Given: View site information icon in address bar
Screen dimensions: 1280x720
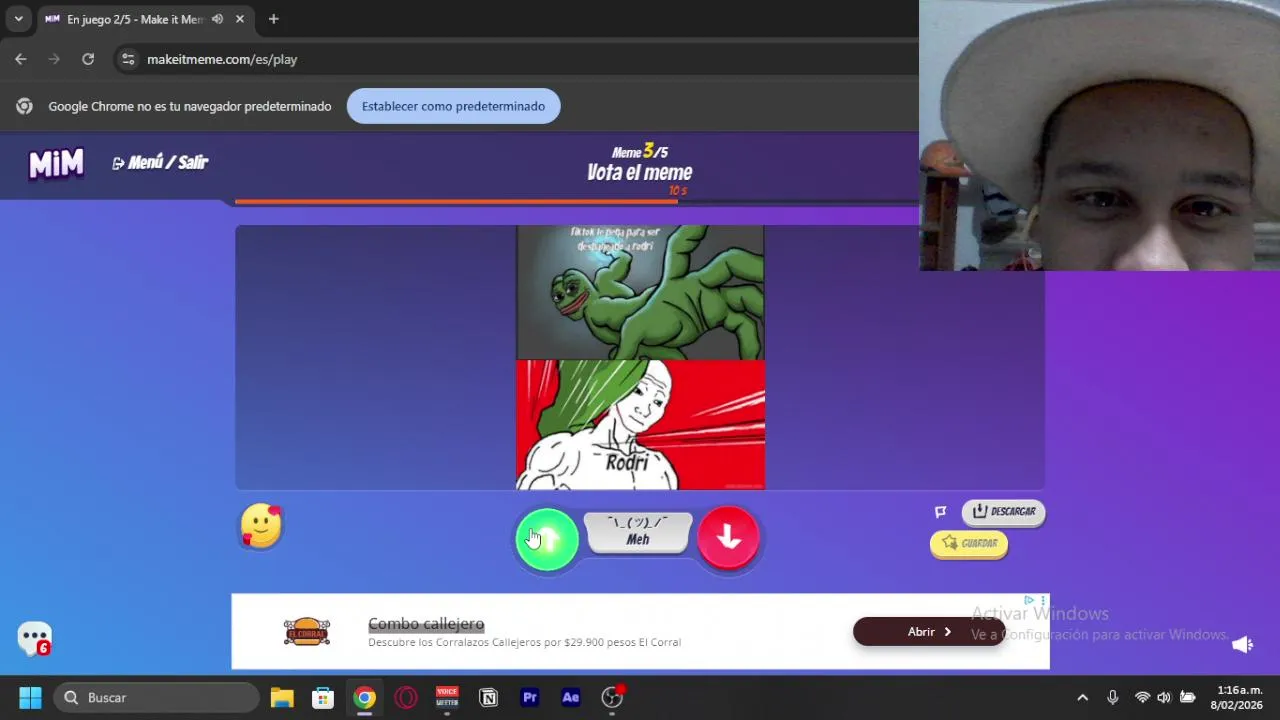Looking at the screenshot, I should coord(128,59).
